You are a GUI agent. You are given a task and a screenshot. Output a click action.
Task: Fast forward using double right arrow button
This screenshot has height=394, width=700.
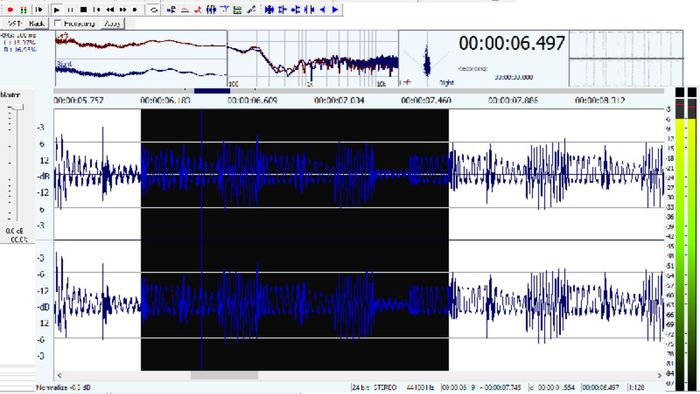[x=123, y=9]
